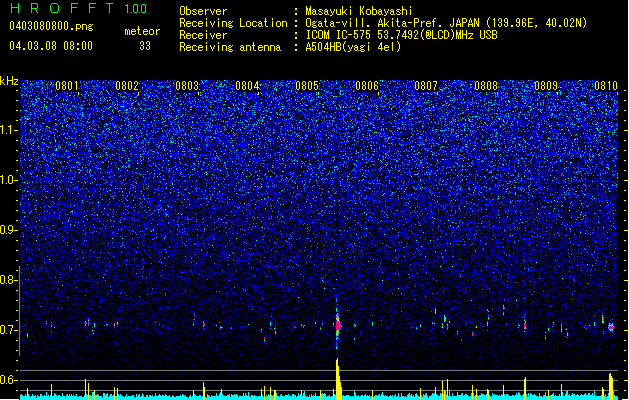Click the date stamp 04.03.08 08:00
This screenshot has width=629, height=400.
51,45
